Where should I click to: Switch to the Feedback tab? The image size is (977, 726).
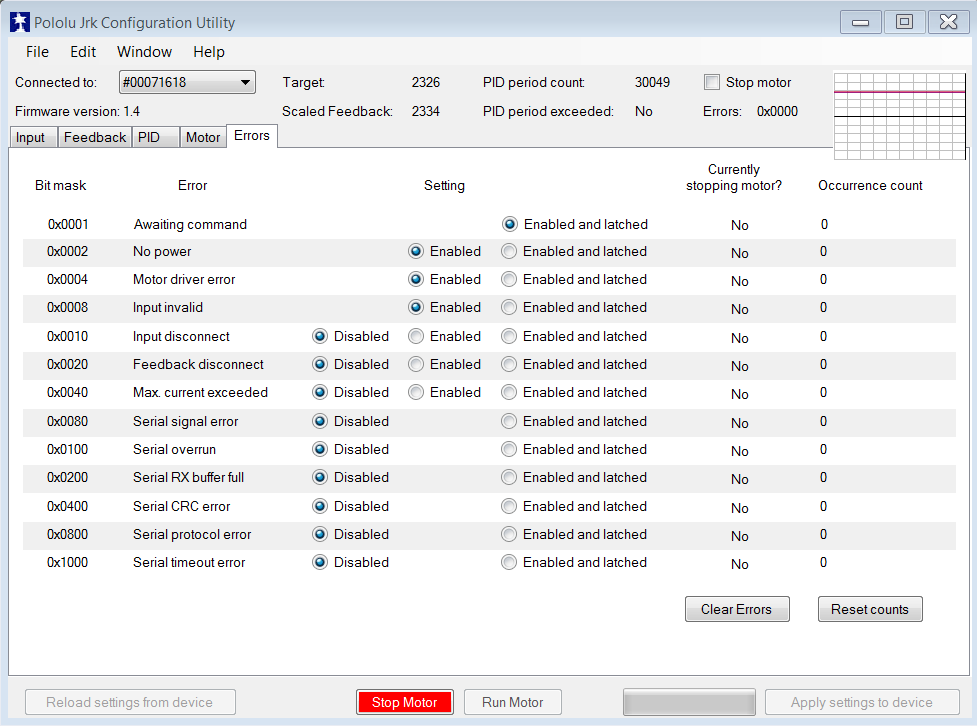[x=95, y=138]
